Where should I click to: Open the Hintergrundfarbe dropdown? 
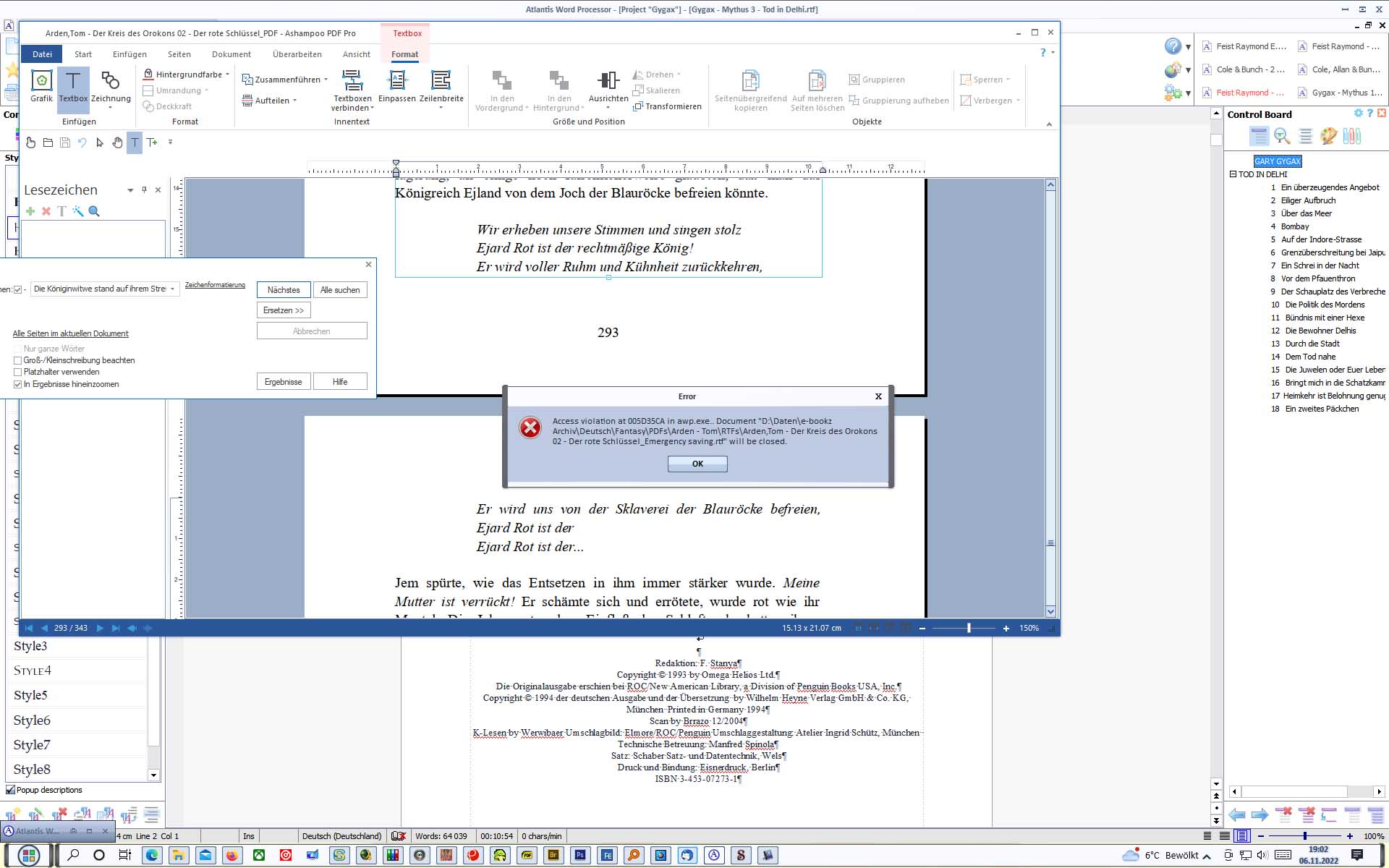227,75
